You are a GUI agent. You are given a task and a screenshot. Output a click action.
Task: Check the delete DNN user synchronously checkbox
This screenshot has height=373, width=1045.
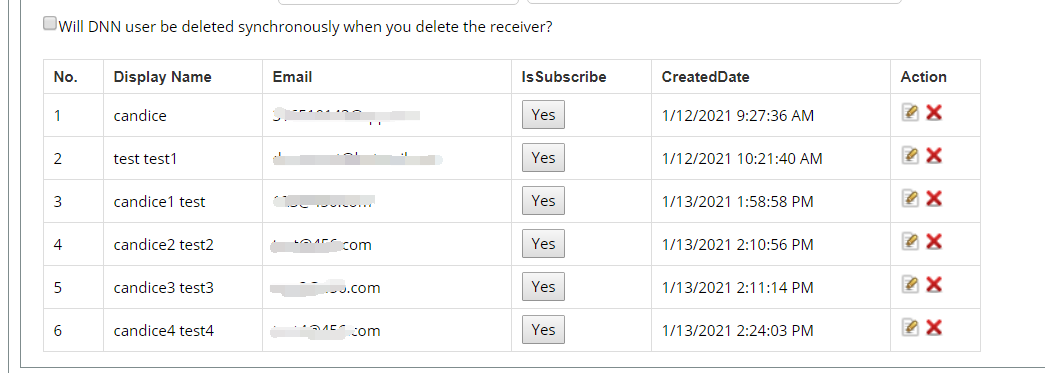[x=50, y=24]
